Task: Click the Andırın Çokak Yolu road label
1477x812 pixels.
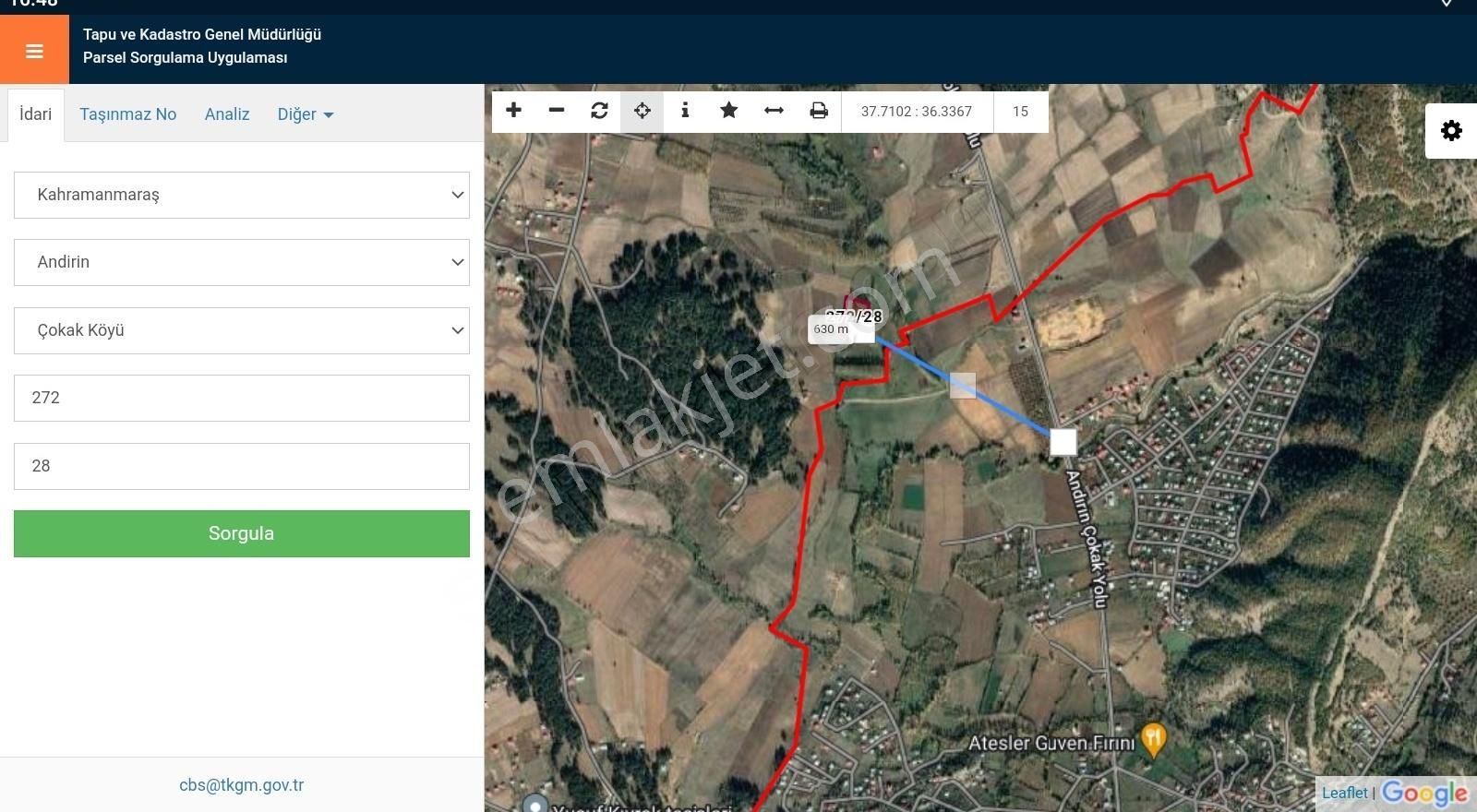Action: [x=1087, y=539]
